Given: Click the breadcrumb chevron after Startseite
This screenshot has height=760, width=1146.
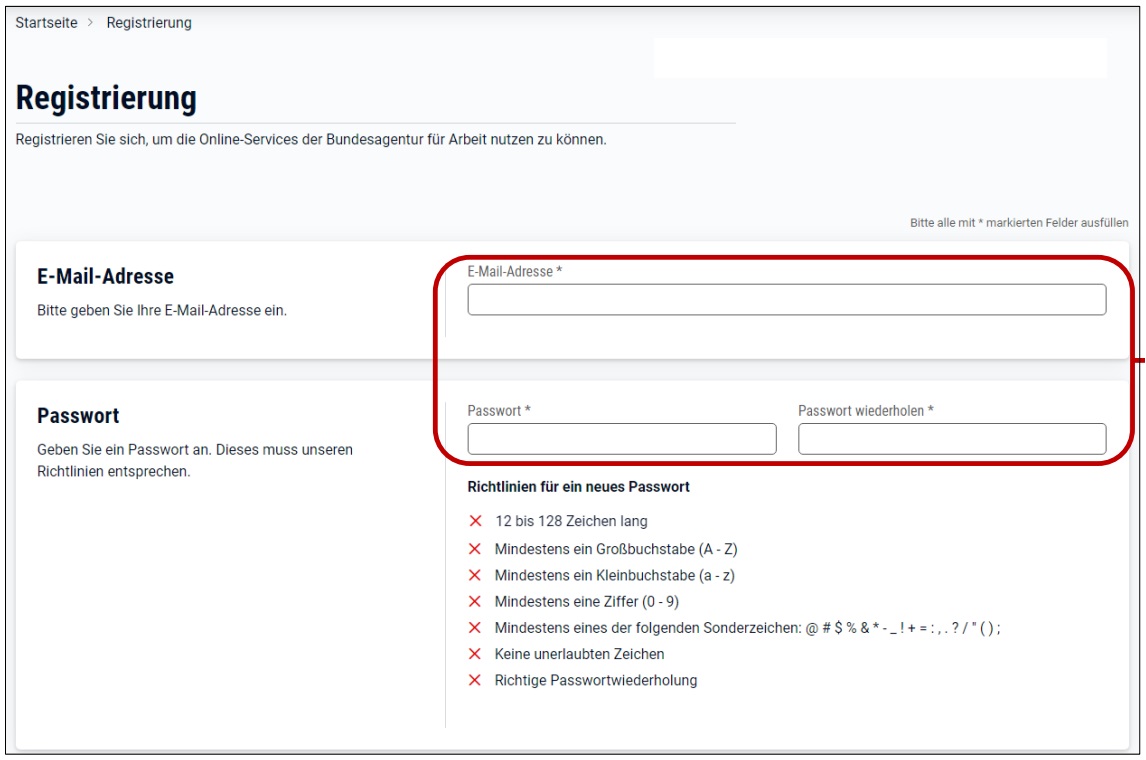Looking at the screenshot, I should coord(91,23).
